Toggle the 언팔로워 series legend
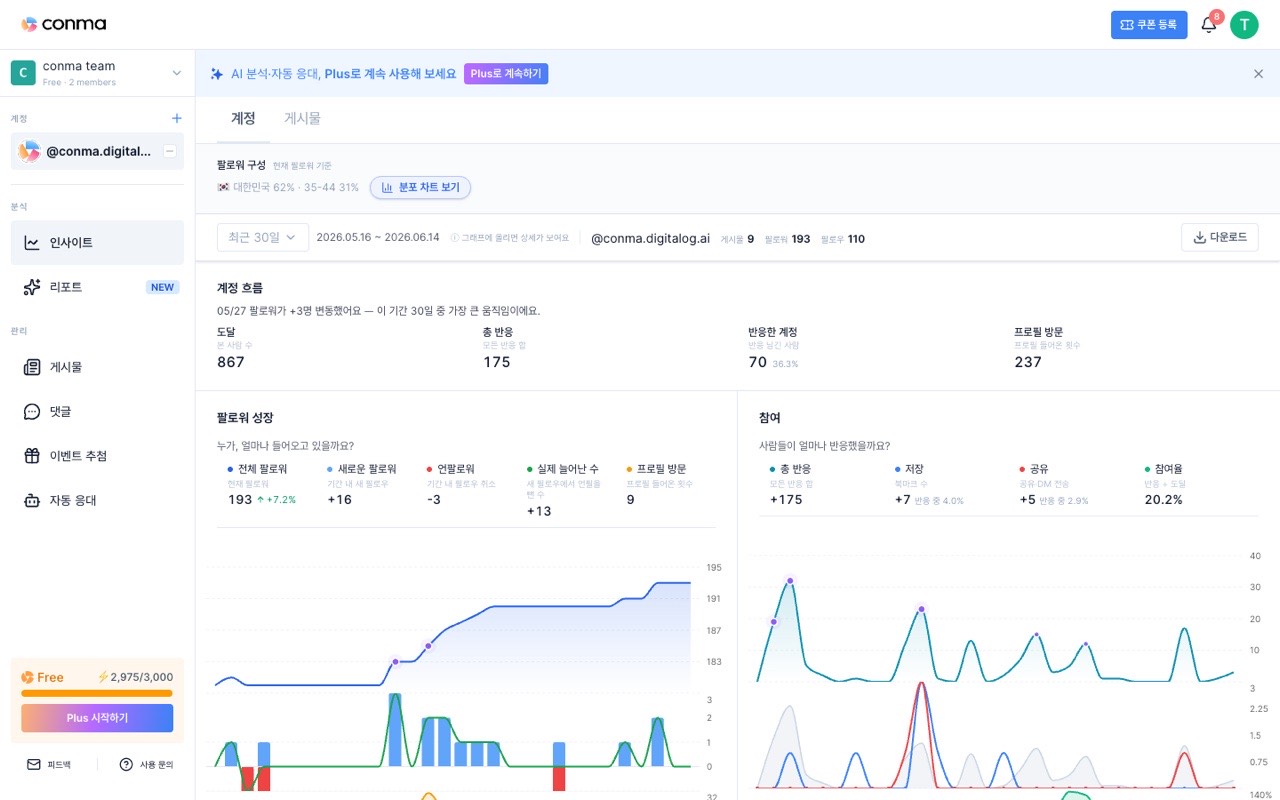 [x=450, y=468]
